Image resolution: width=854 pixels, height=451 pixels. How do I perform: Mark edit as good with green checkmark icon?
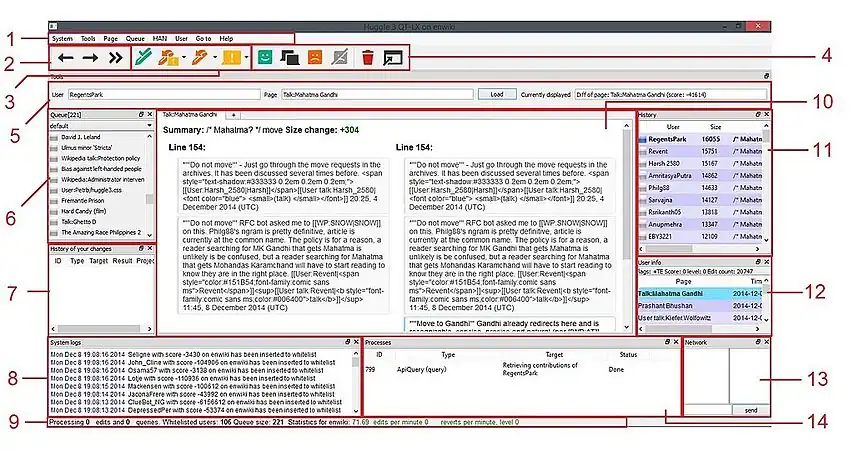[x=143, y=57]
